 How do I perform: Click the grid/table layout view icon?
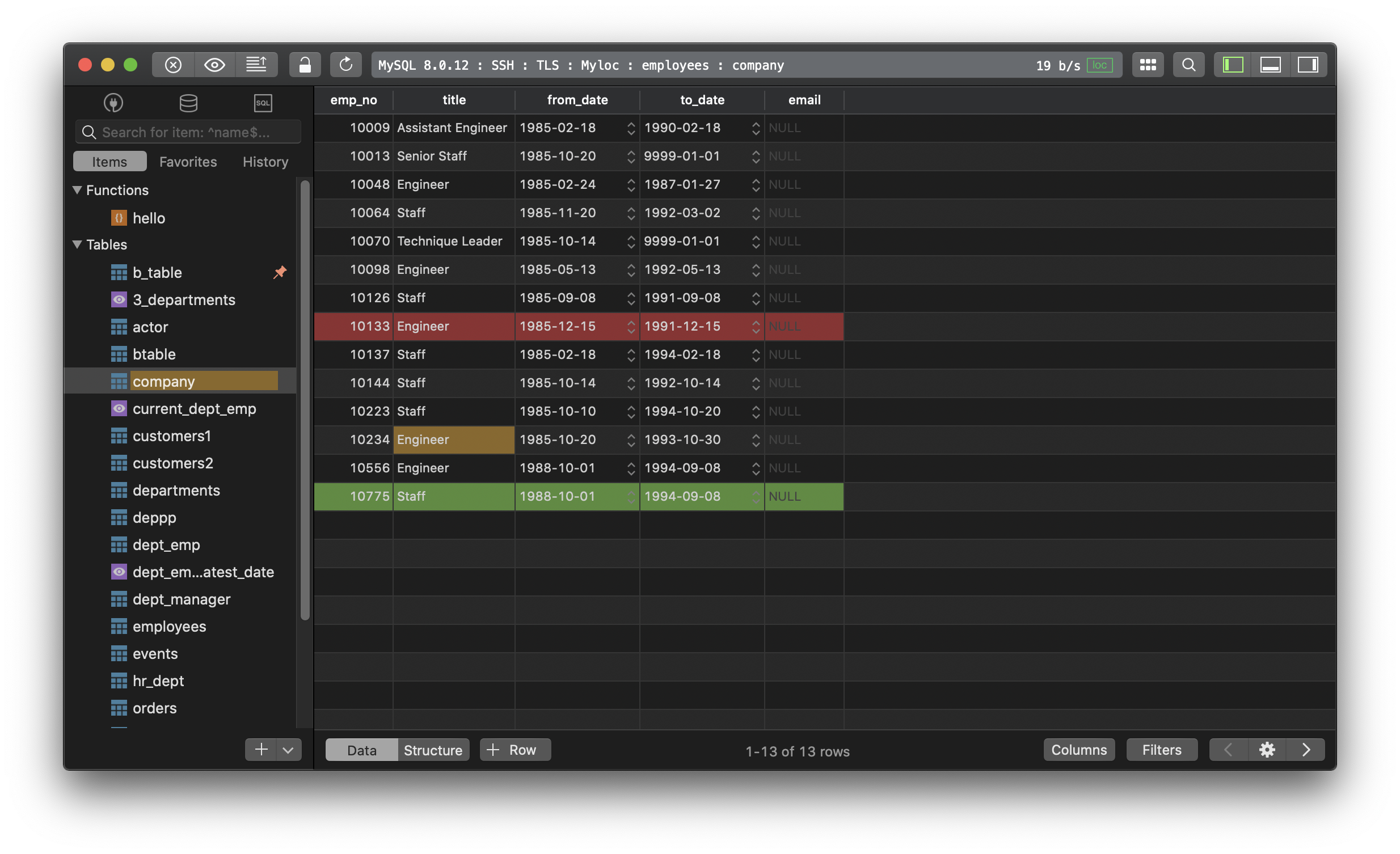(x=1148, y=64)
